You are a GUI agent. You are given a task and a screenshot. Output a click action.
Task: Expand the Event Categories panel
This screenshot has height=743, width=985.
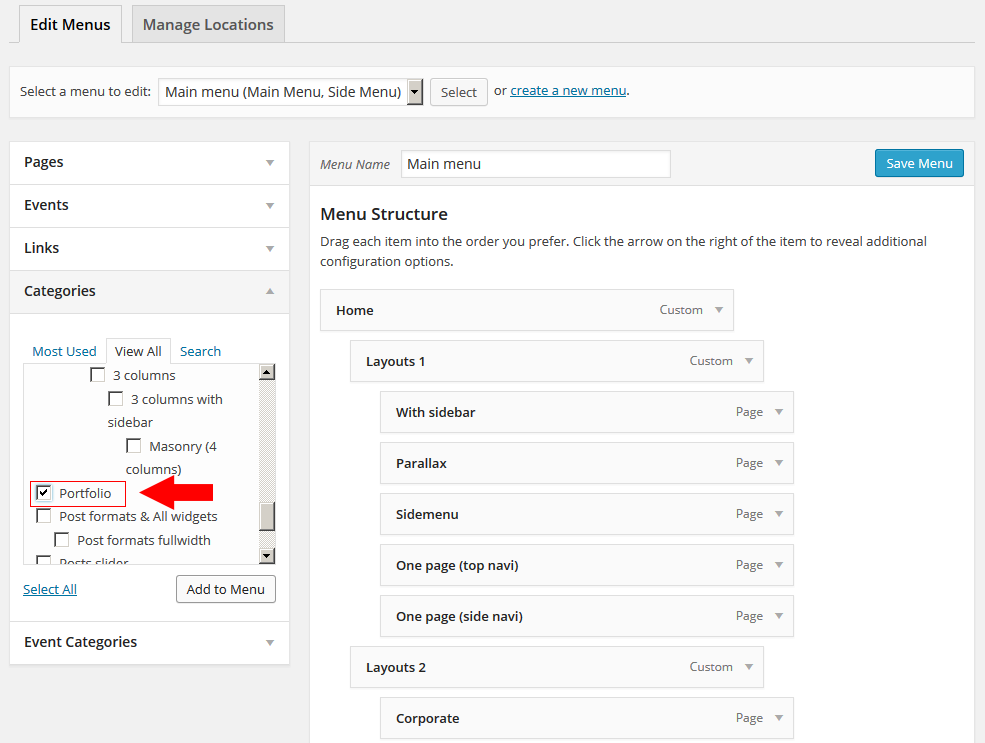pos(269,642)
